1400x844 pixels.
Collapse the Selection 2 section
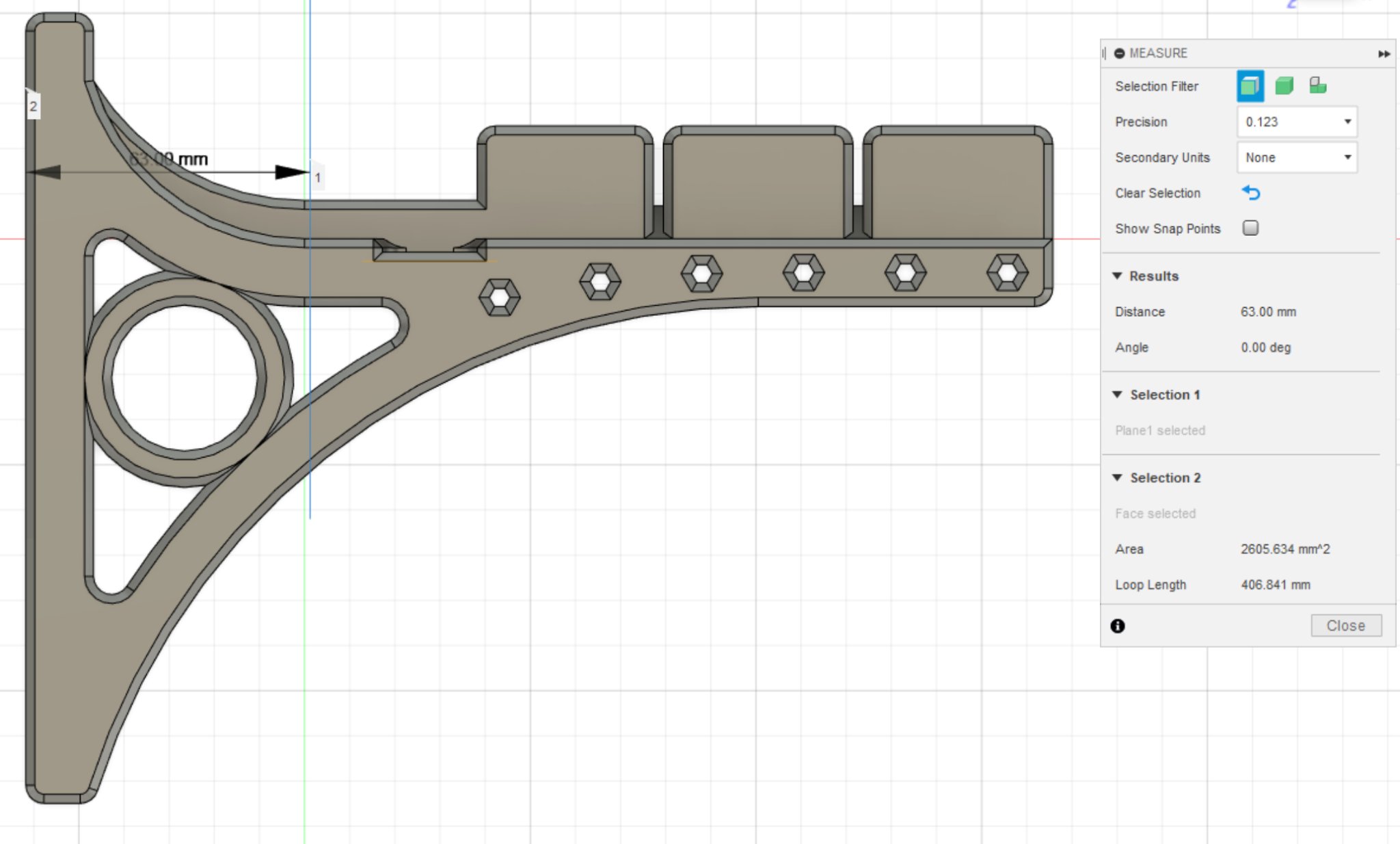coord(1117,477)
